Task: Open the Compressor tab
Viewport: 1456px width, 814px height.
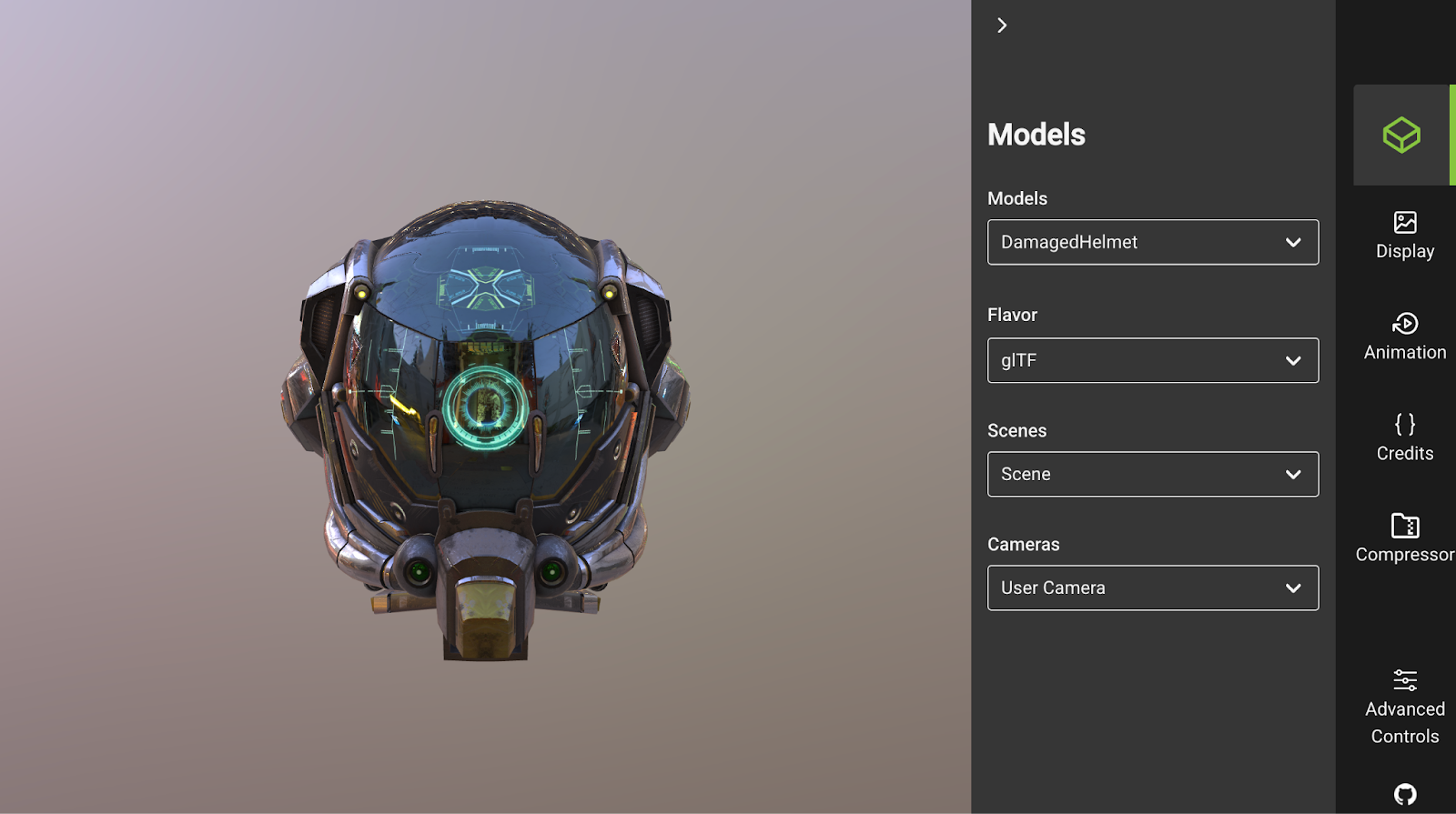Action: [1405, 539]
